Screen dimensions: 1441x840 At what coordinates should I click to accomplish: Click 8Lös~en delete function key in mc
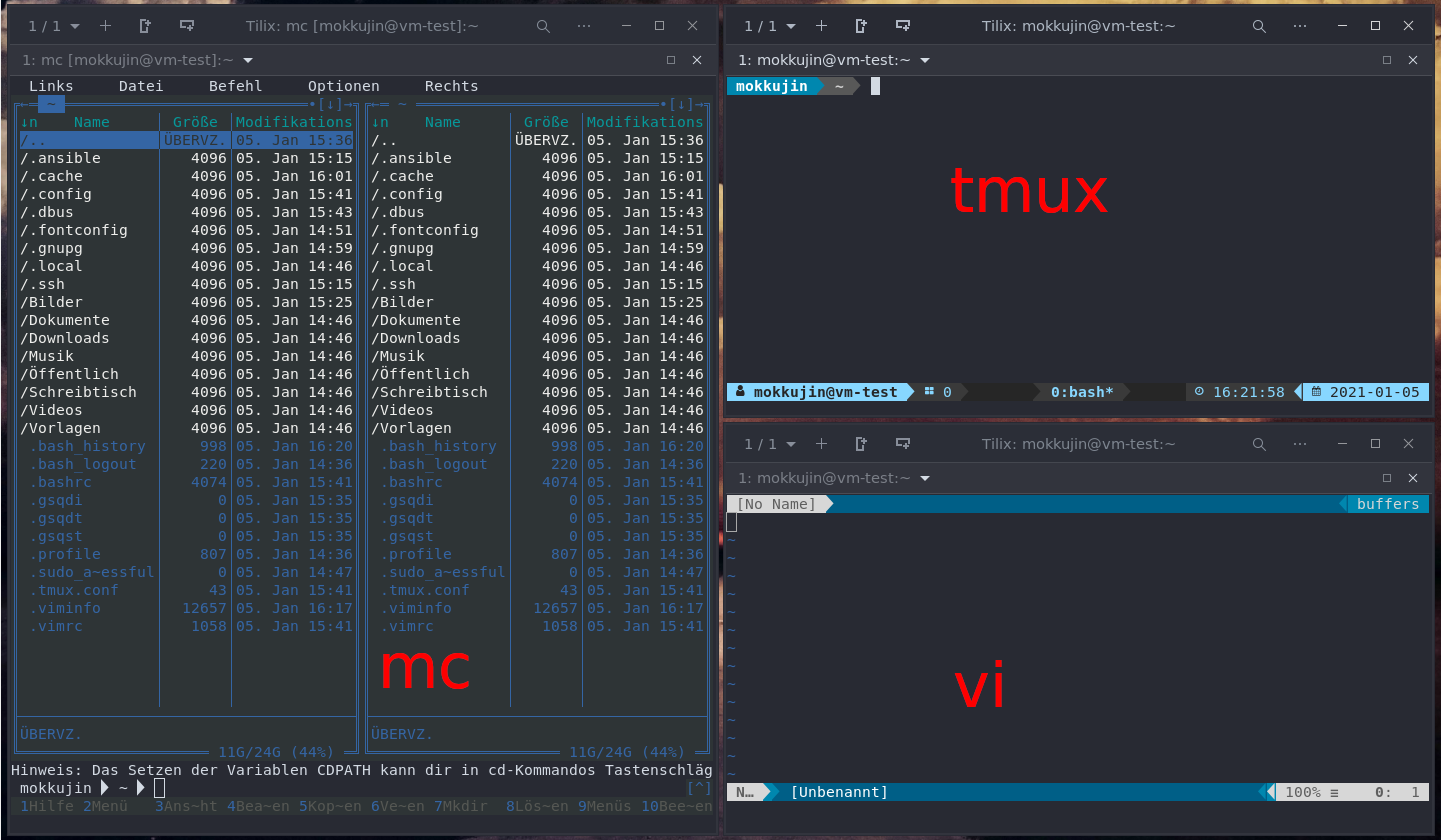[537, 806]
